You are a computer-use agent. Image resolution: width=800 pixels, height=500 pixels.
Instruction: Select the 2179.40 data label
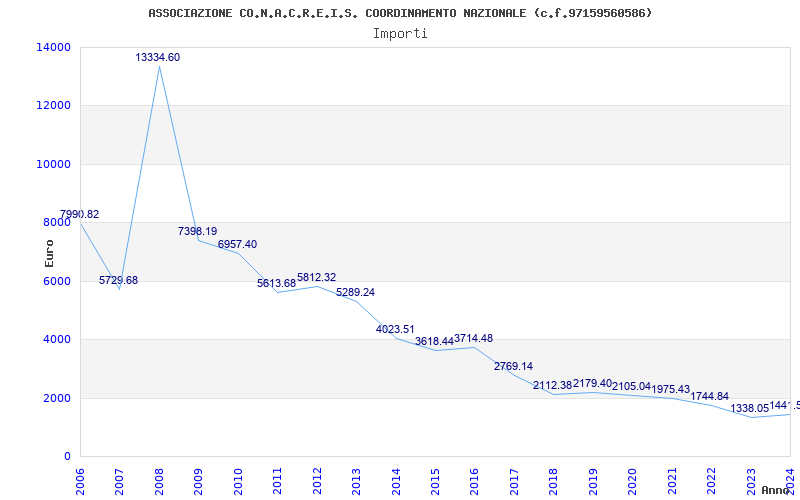592,383
